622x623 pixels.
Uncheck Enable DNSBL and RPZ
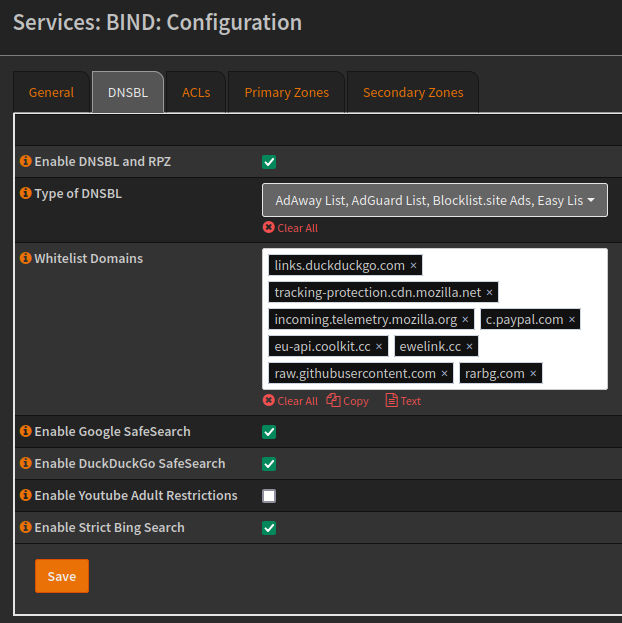pos(269,162)
